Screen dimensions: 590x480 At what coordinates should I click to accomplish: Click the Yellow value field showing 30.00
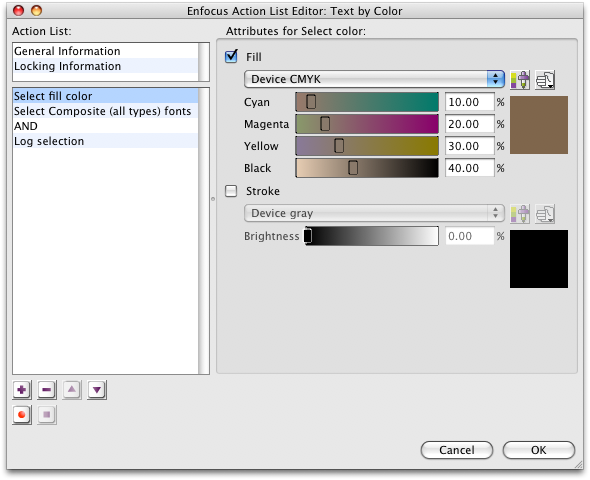click(470, 146)
